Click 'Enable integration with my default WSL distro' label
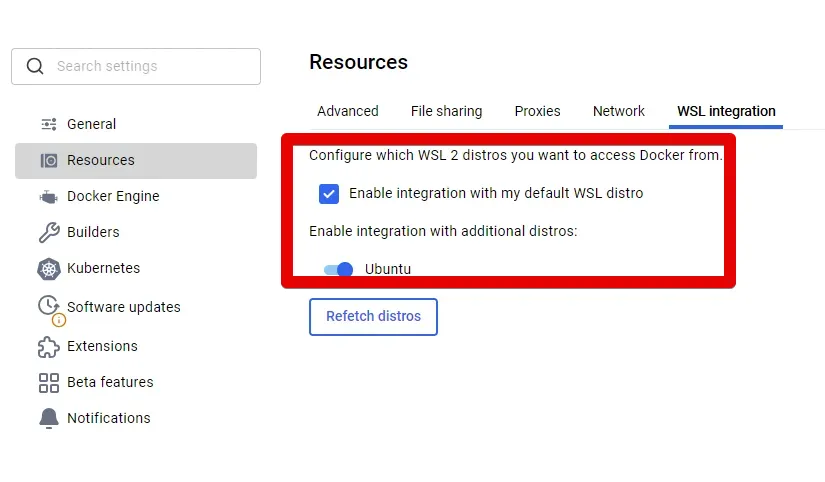The image size is (825, 482). point(496,193)
